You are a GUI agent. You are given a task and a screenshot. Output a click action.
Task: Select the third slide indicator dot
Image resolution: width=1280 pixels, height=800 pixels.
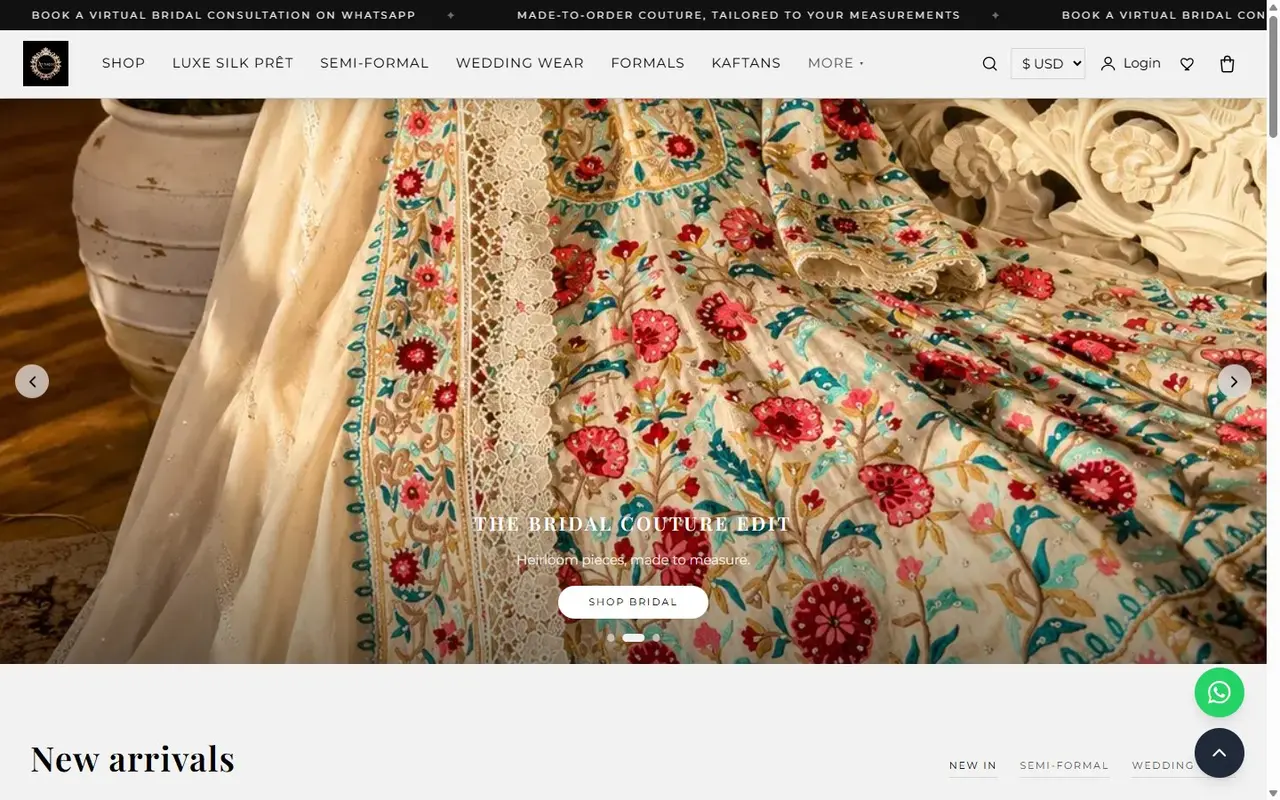tap(656, 637)
